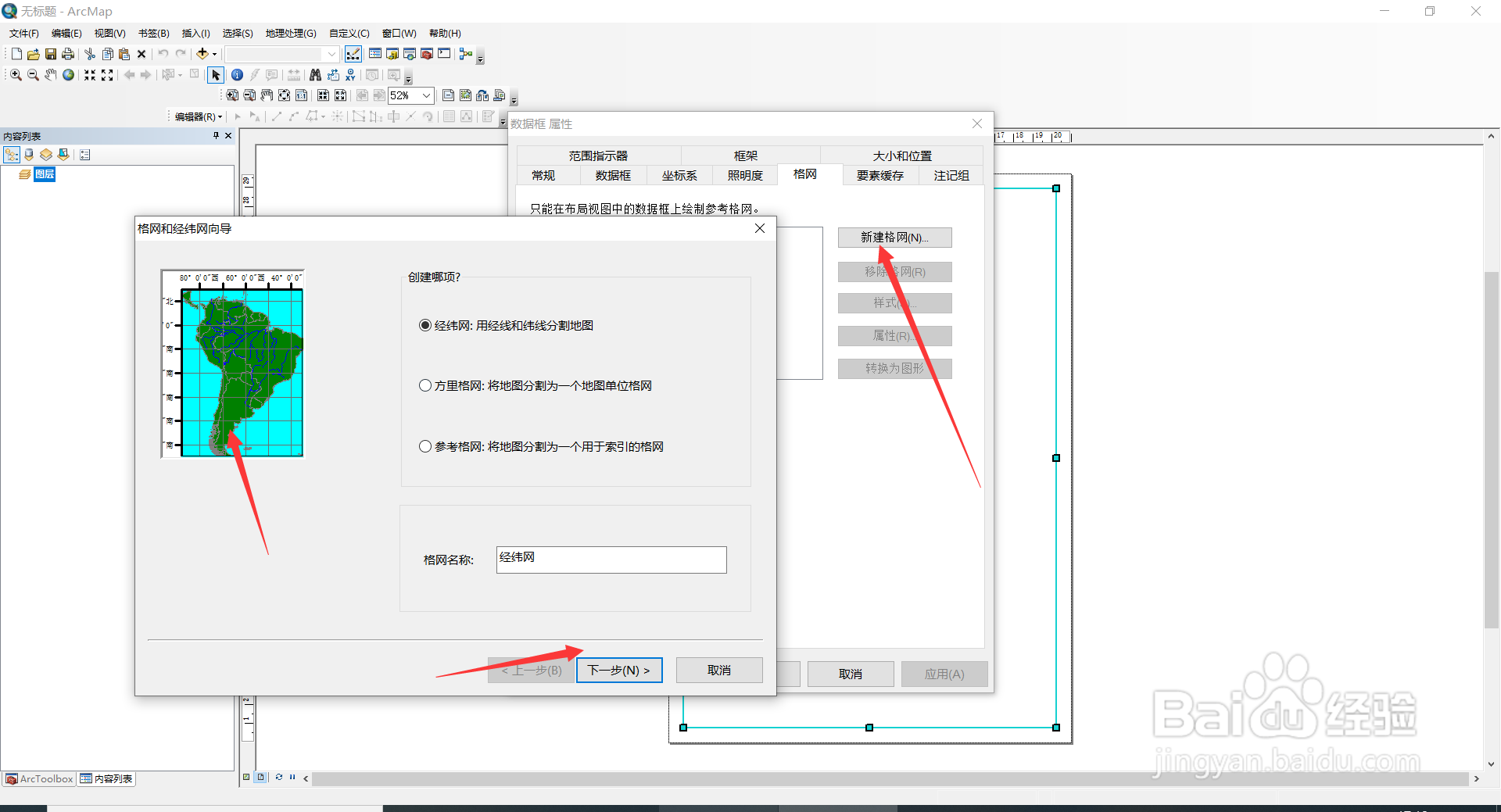Switch to the 坐标系 tab
Image resolution: width=1501 pixels, height=812 pixels.
point(679,175)
